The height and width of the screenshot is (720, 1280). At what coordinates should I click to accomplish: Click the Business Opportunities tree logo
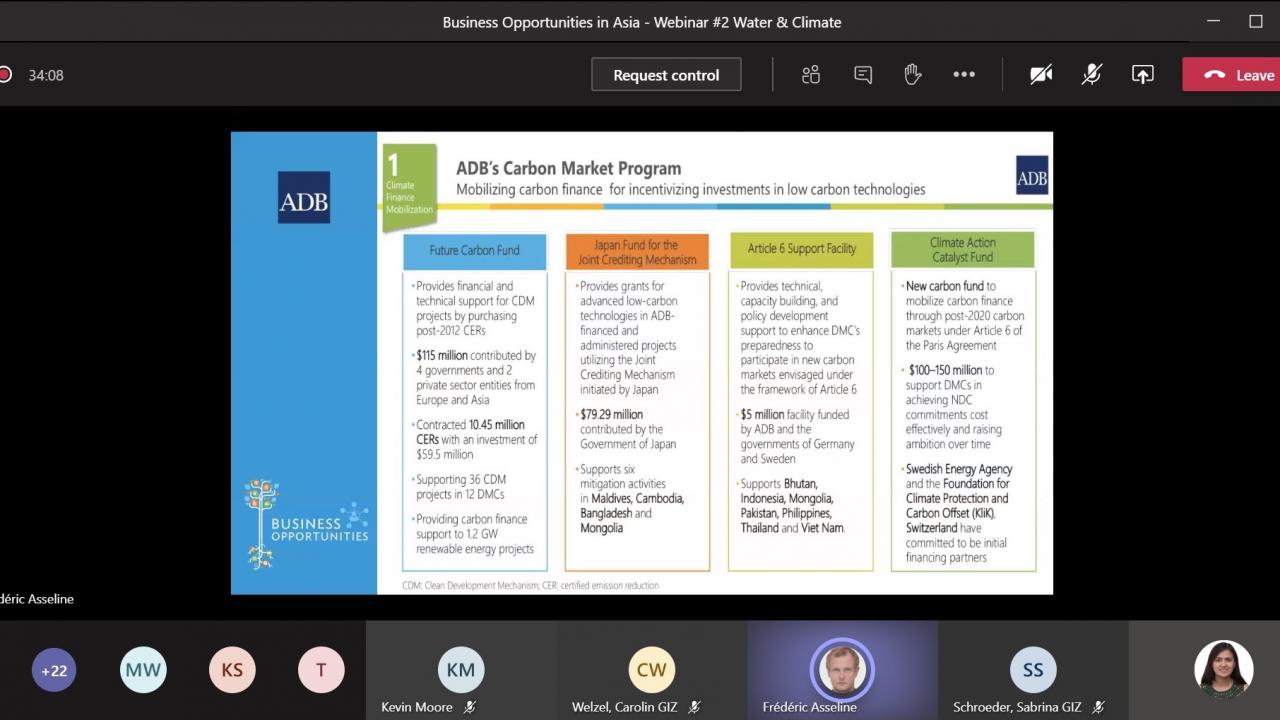point(307,524)
